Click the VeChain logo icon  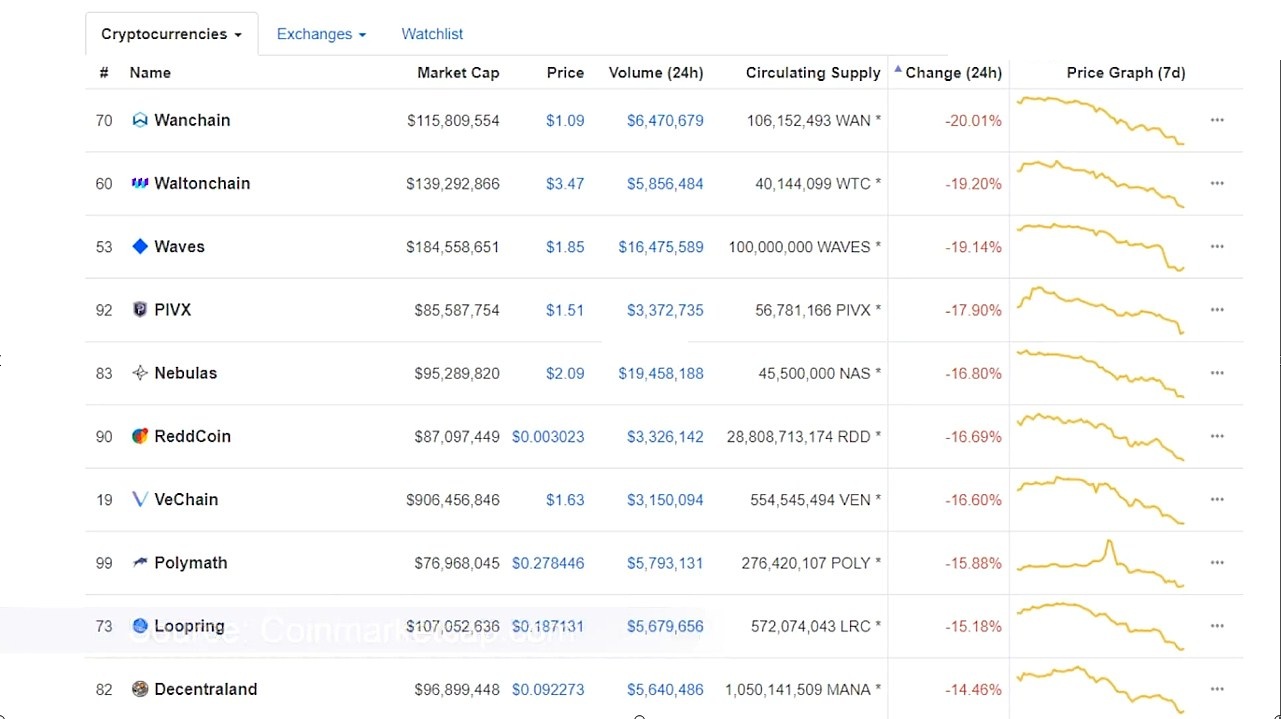pyautogui.click(x=140, y=499)
